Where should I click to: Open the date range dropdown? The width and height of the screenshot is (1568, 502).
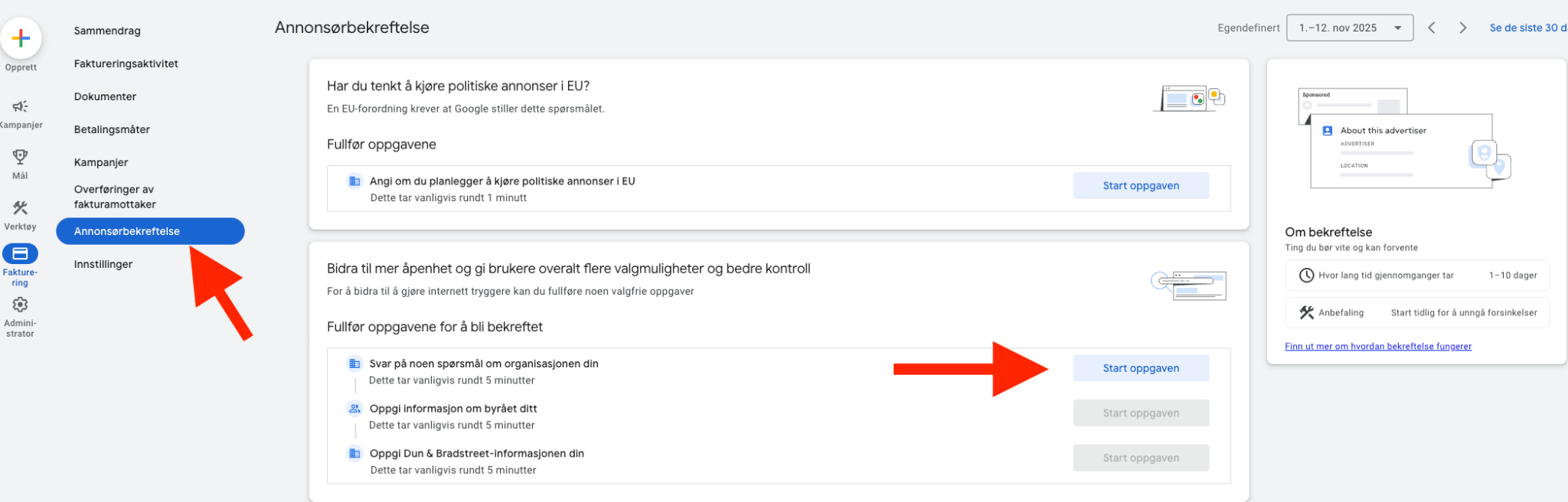(1349, 28)
